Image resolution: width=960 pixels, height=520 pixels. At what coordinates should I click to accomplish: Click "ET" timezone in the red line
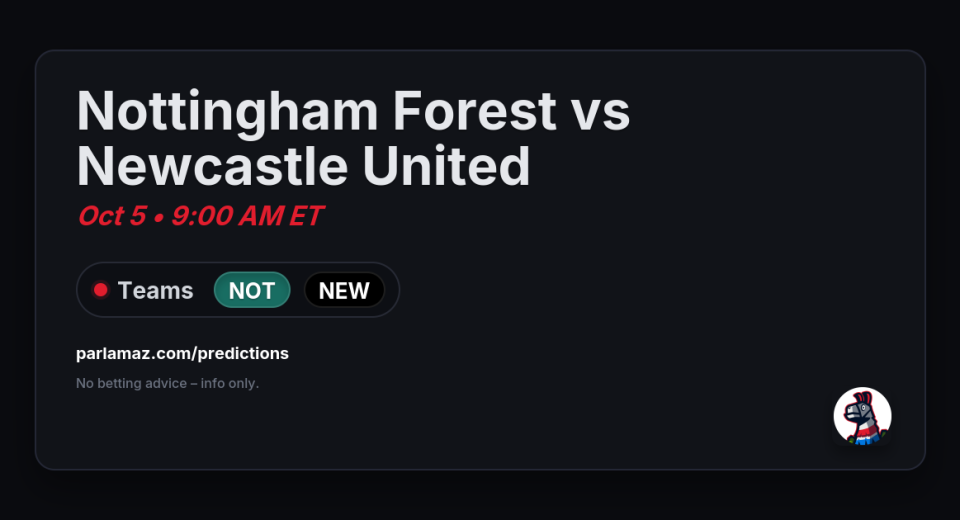click(x=305, y=215)
